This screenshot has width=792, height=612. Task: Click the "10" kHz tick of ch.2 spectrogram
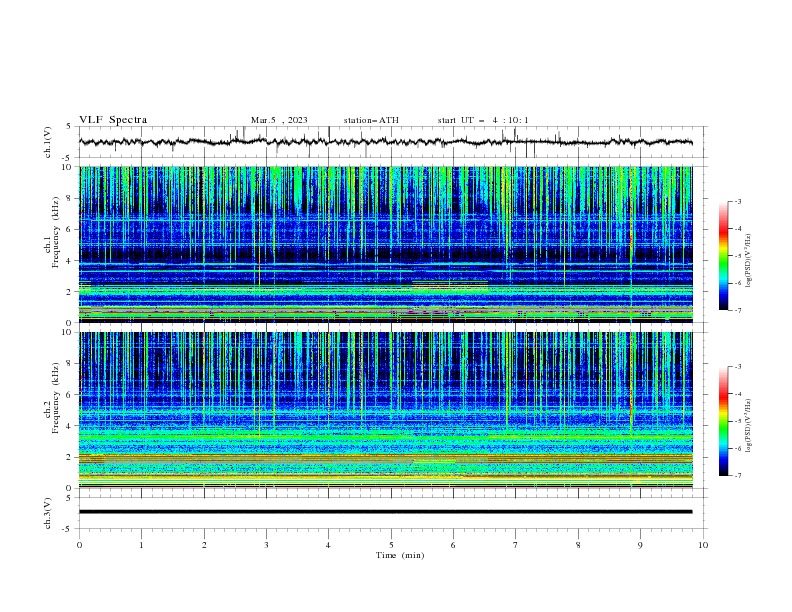[x=68, y=332]
